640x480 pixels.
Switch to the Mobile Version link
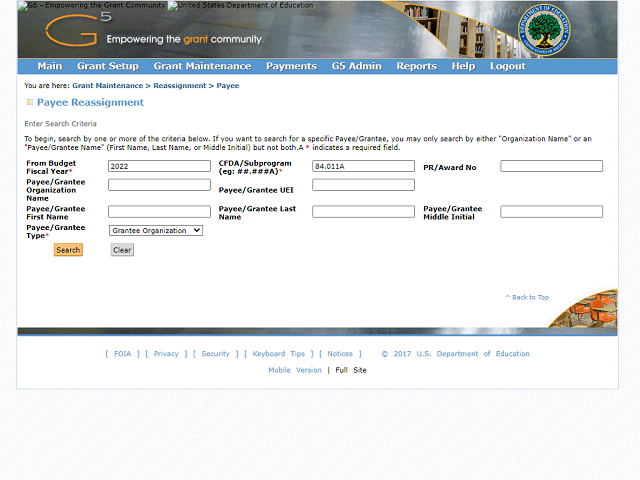(295, 370)
